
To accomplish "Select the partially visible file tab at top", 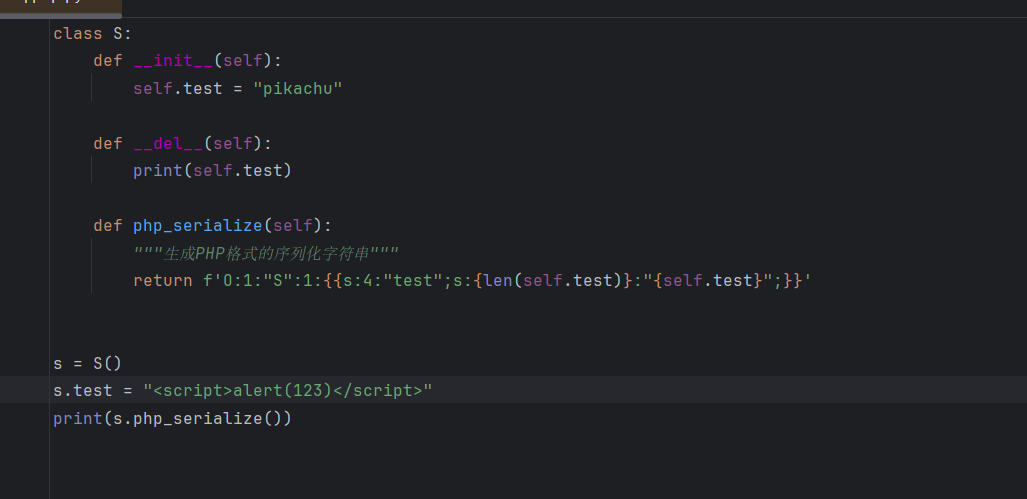I will point(60,7).
